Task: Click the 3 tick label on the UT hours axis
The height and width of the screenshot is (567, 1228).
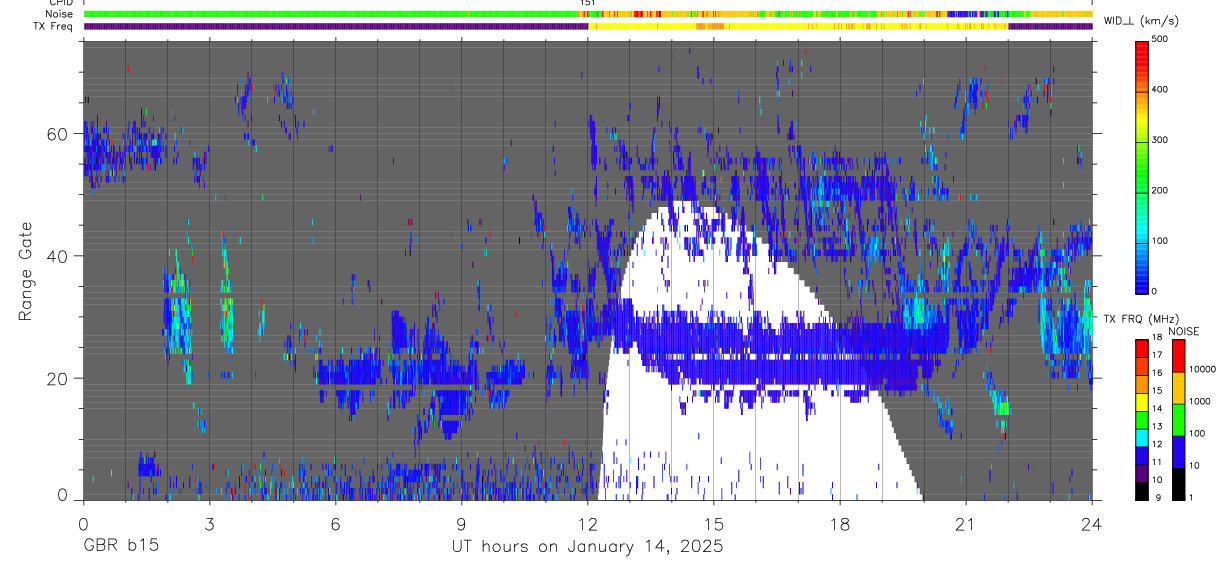Action: (209, 524)
